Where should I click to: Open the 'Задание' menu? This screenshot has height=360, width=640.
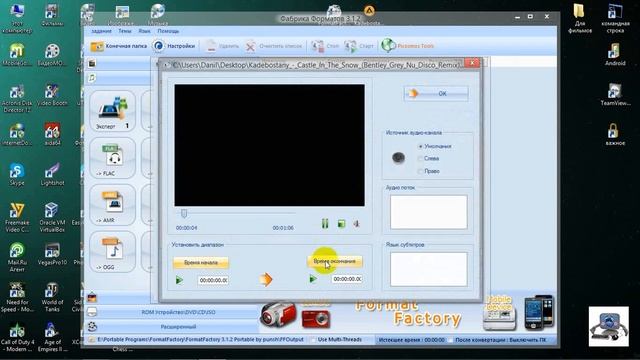click(x=101, y=31)
